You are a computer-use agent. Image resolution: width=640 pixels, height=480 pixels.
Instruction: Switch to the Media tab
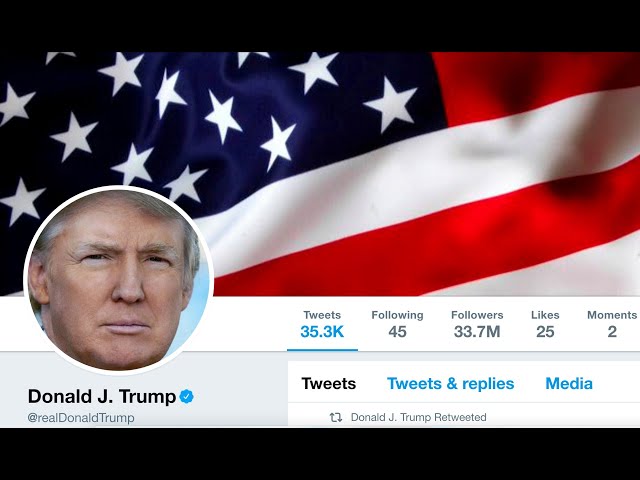pyautogui.click(x=569, y=384)
